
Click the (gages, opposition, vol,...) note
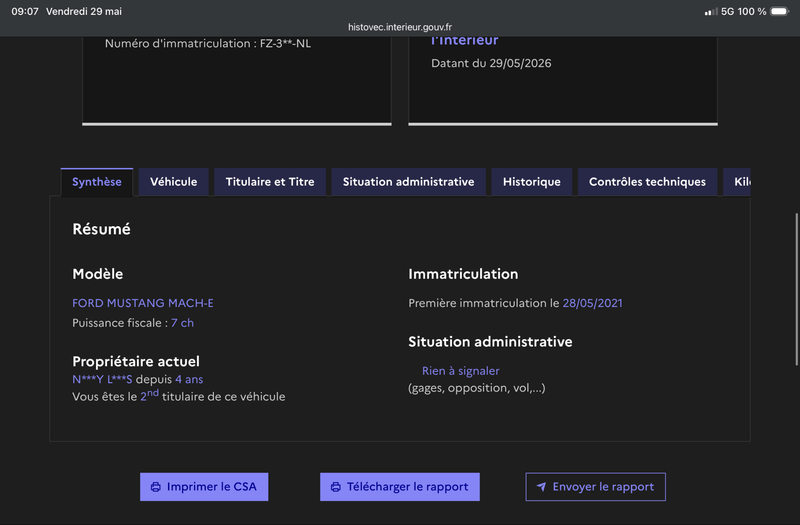pyautogui.click(x=477, y=388)
